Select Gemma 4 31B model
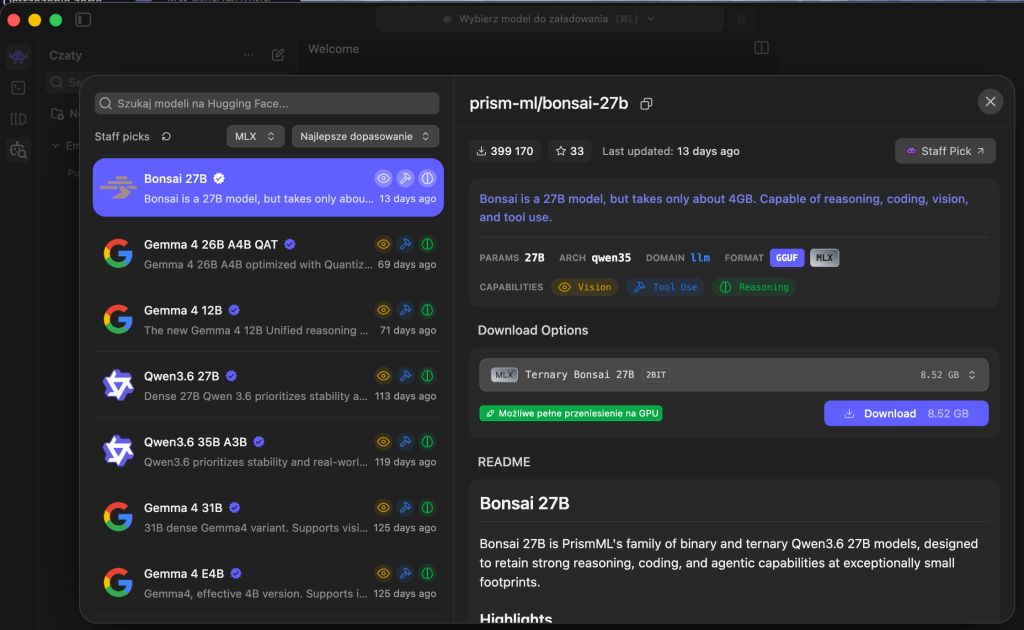Screen dimensions: 1024x630 point(268,517)
